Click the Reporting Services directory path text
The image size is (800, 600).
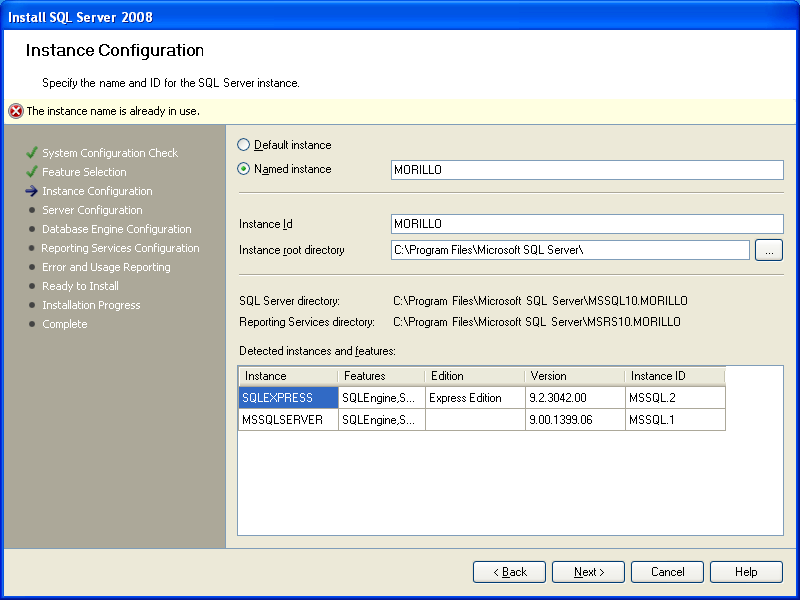click(537, 322)
